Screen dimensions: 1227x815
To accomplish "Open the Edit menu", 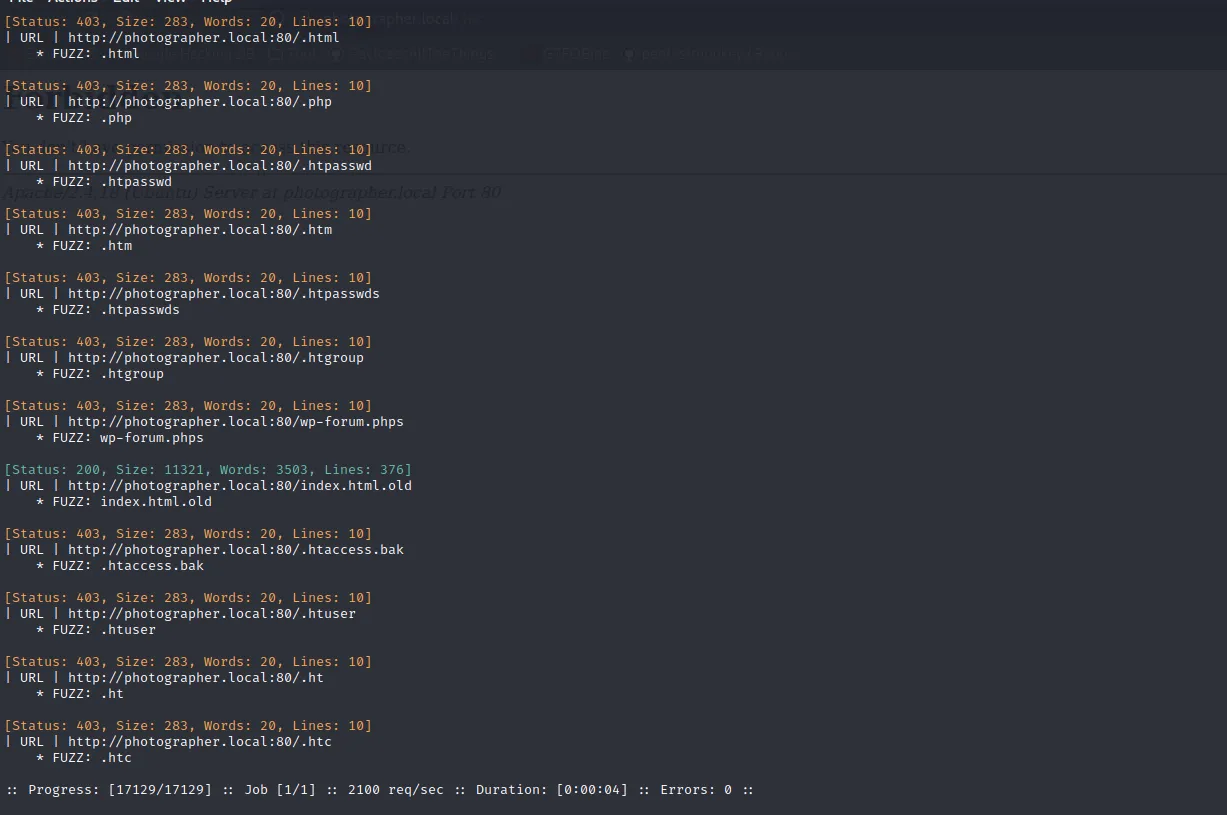I will pos(126,2).
